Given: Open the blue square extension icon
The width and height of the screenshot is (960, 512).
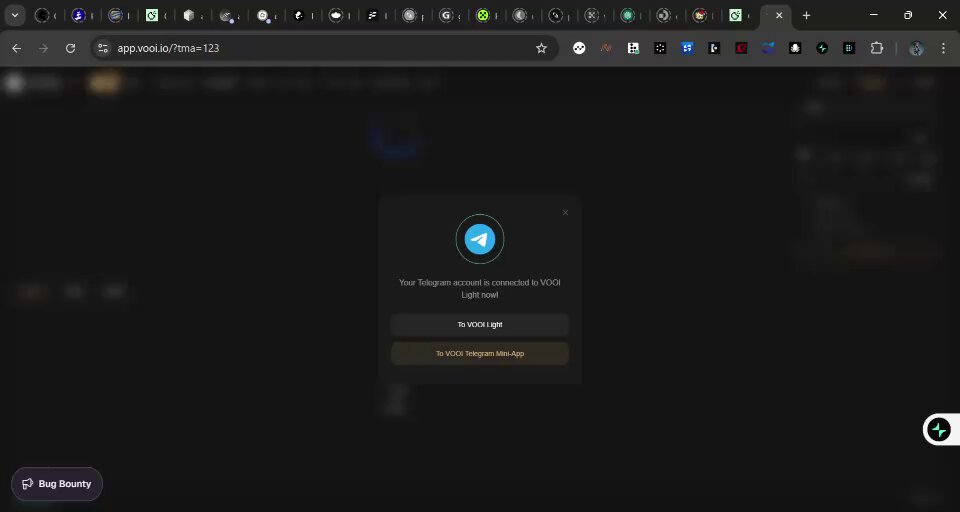Looking at the screenshot, I should [687, 48].
